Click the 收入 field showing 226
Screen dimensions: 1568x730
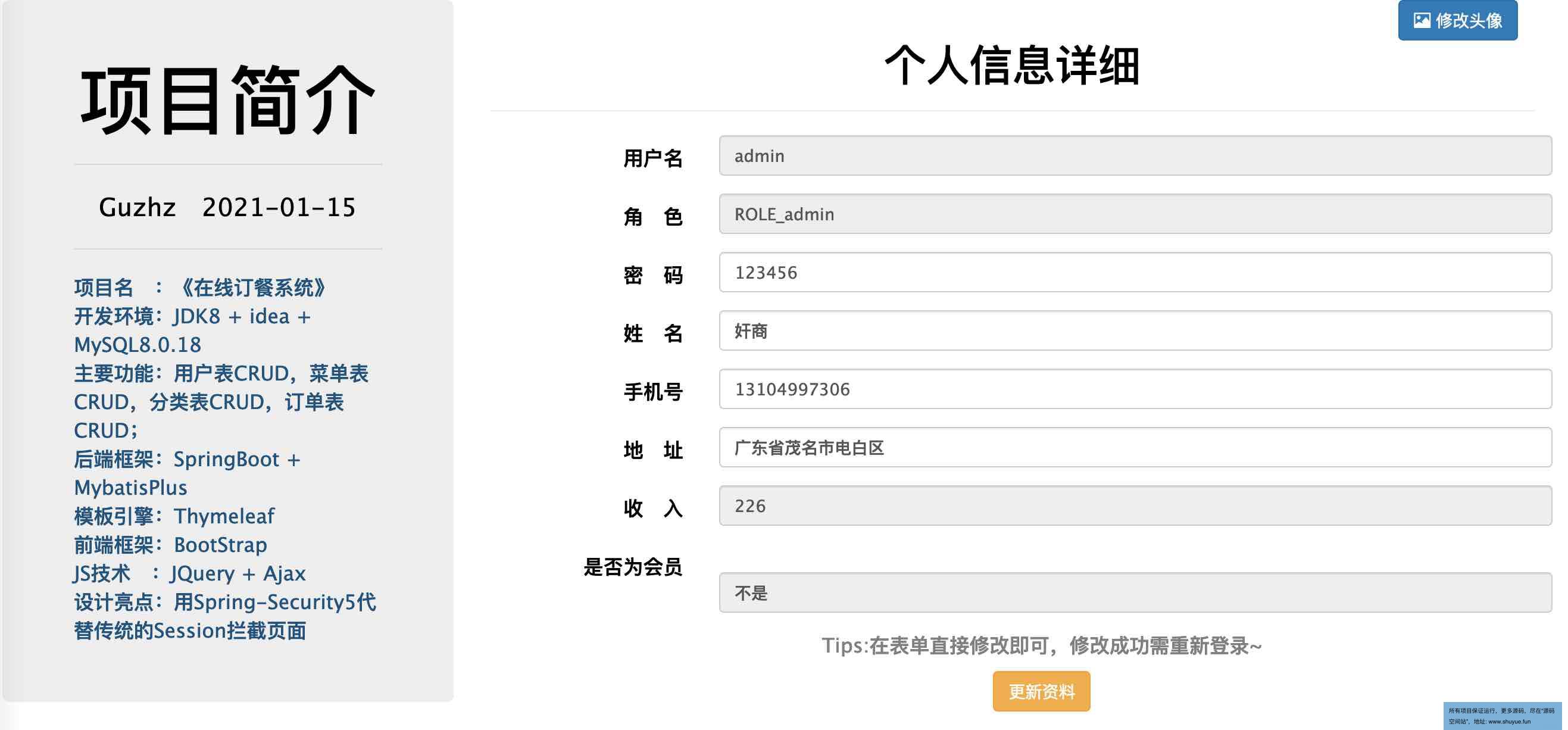click(1135, 506)
